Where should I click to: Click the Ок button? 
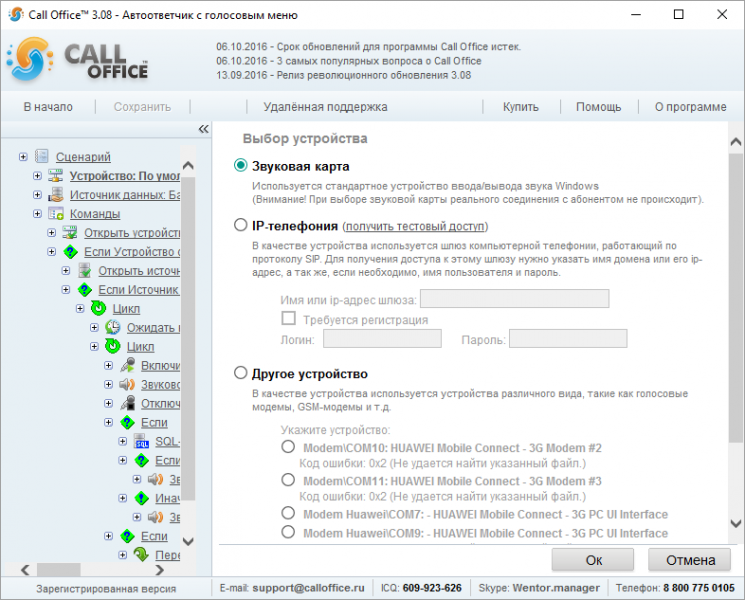592,560
